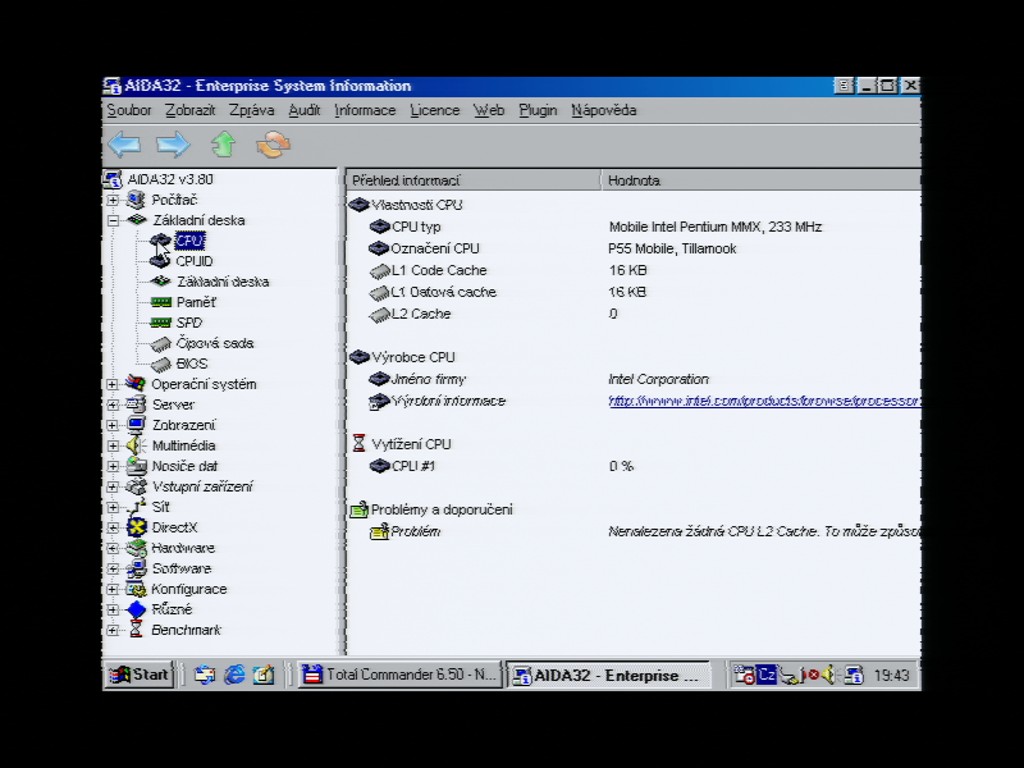
Task: Click the BIOS chip icon
Action: click(x=161, y=364)
